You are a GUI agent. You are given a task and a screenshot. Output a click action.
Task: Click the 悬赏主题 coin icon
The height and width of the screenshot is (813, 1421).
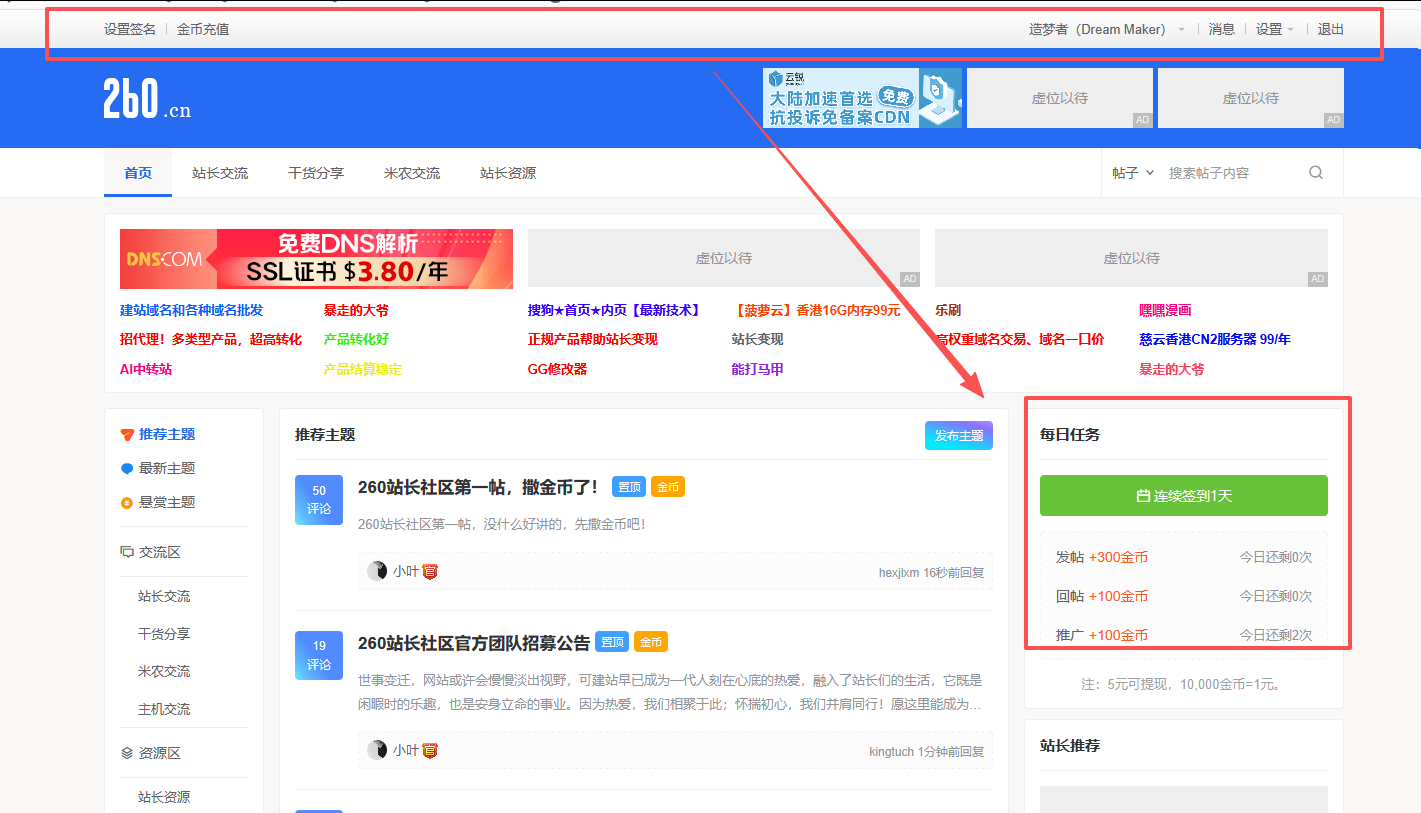pyautogui.click(x=127, y=503)
